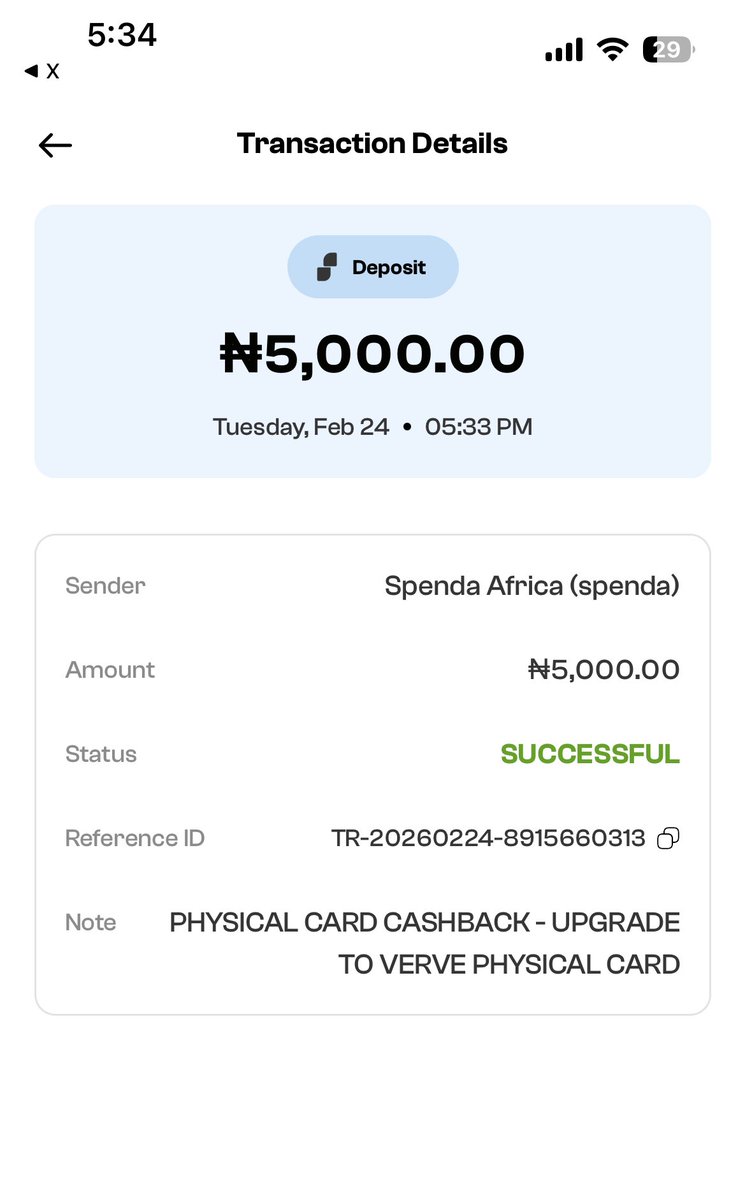This screenshot has width=745, height=1200.
Task: Tap the Spenda logo in Deposit badge
Action: 327,267
